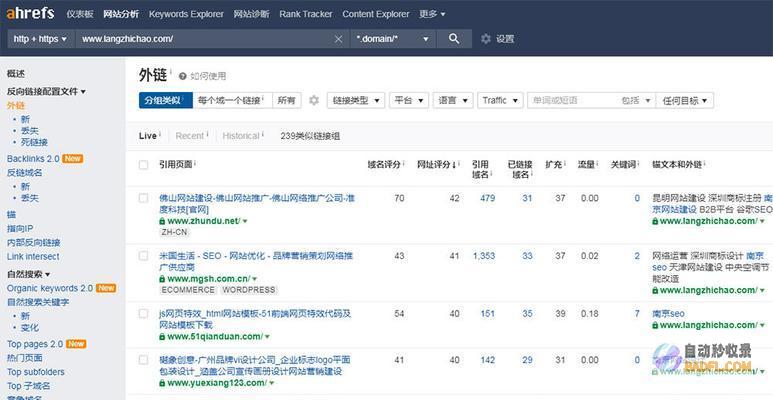This screenshot has height=400, width=773.
Task: Open the 平台 filter dropdown
Action: click(x=409, y=100)
